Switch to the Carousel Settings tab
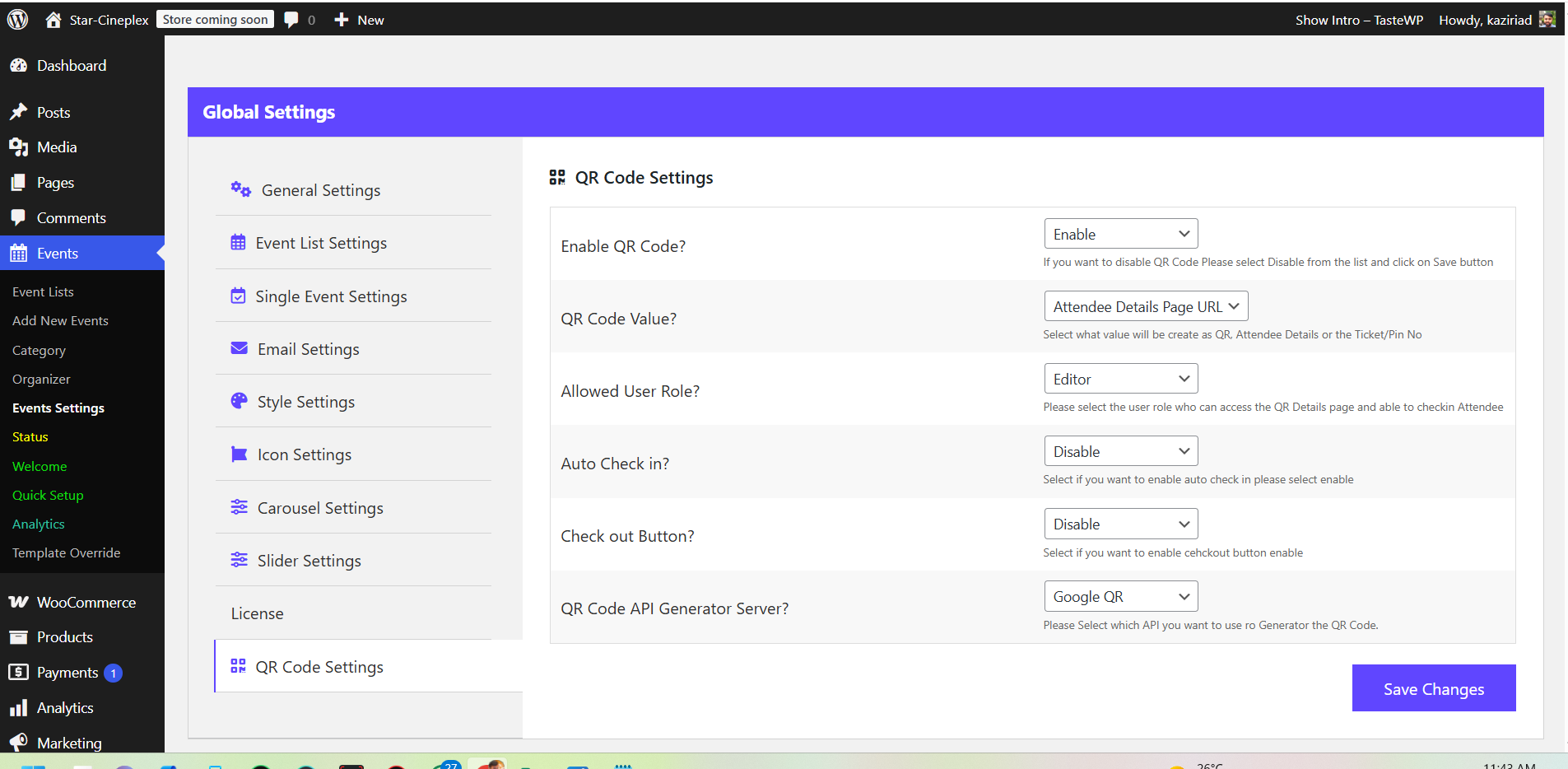The height and width of the screenshot is (769, 1568). pyautogui.click(x=320, y=508)
